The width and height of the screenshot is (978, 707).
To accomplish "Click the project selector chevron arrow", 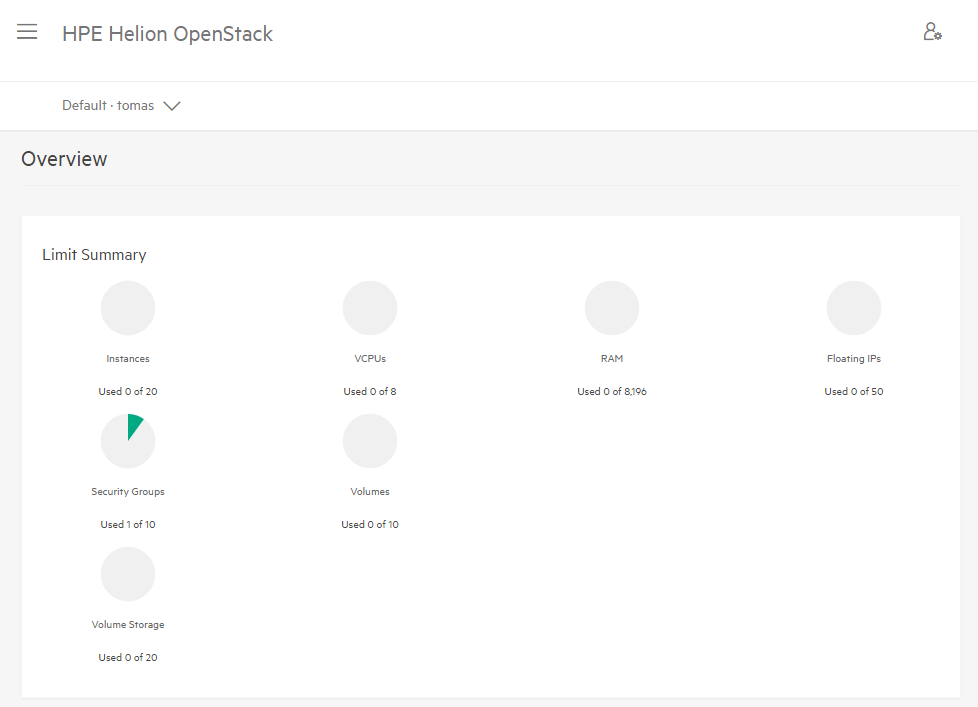I will click(172, 106).
